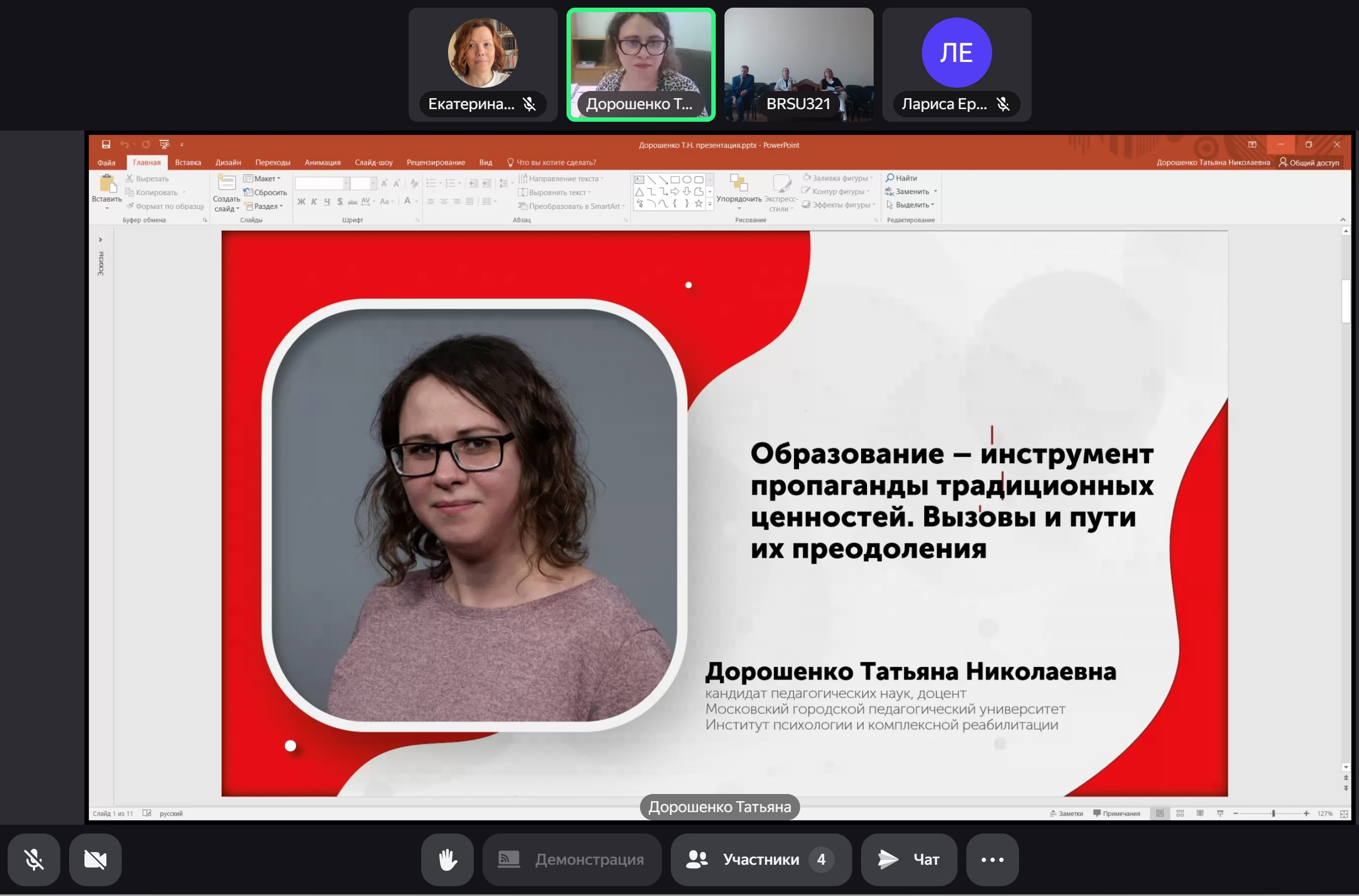Open the Участники participants panel
The width and height of the screenshot is (1359, 896).
(x=761, y=859)
